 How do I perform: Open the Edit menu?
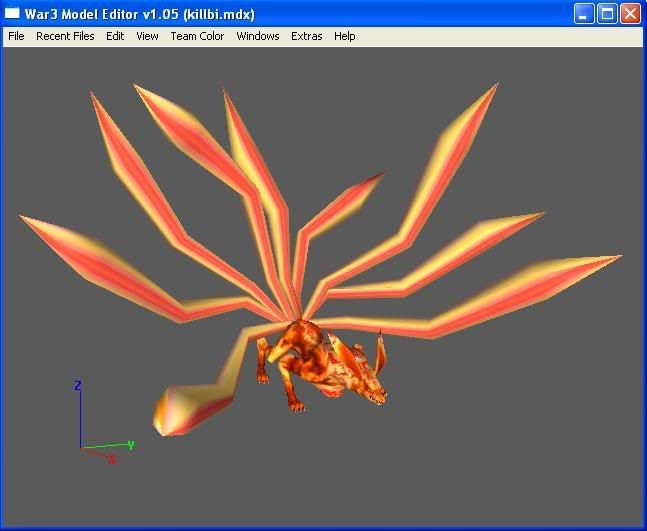click(x=115, y=36)
